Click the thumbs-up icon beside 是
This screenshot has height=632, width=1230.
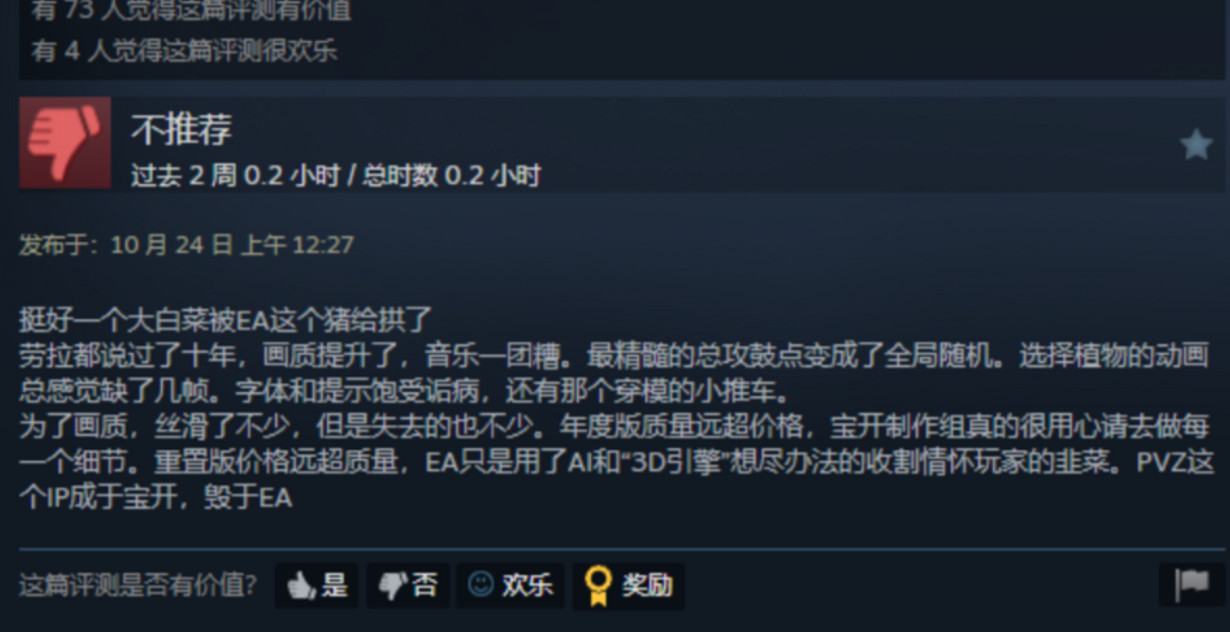(301, 586)
